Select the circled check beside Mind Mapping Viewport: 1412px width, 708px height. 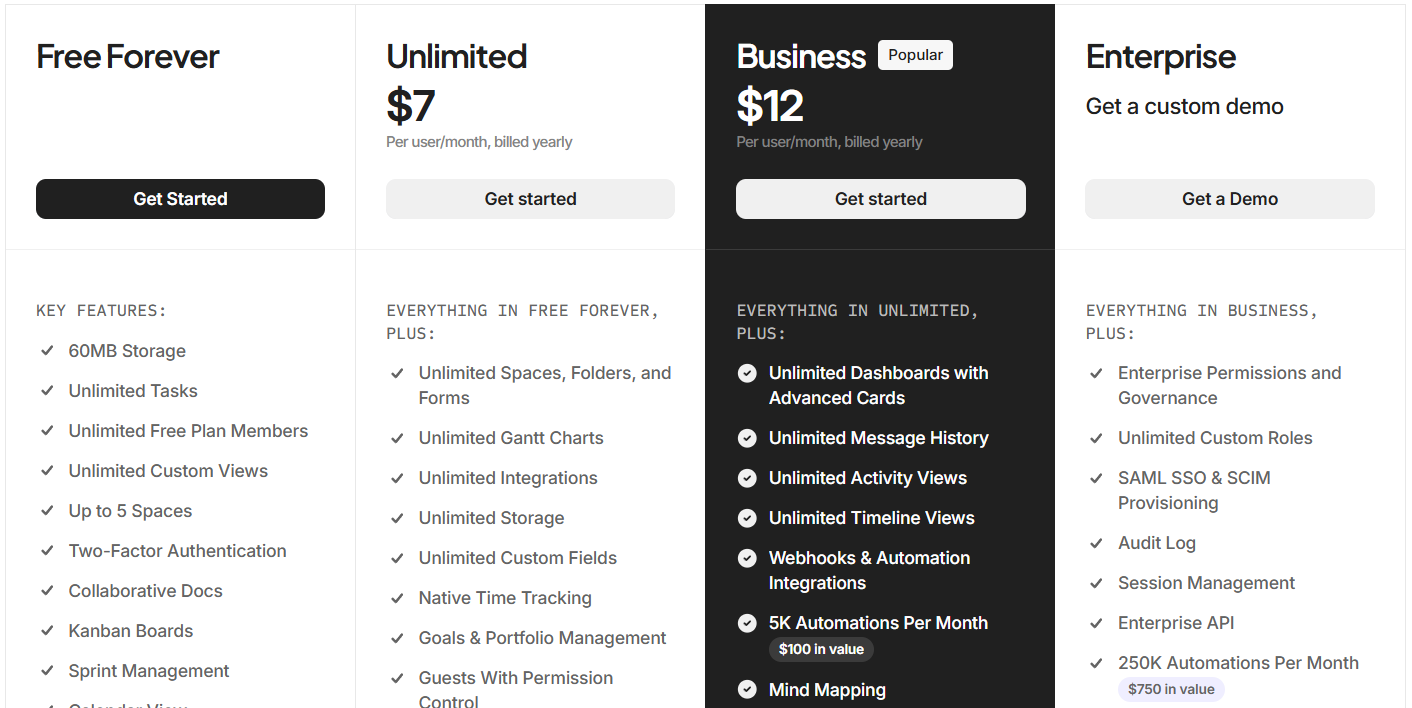pos(747,689)
